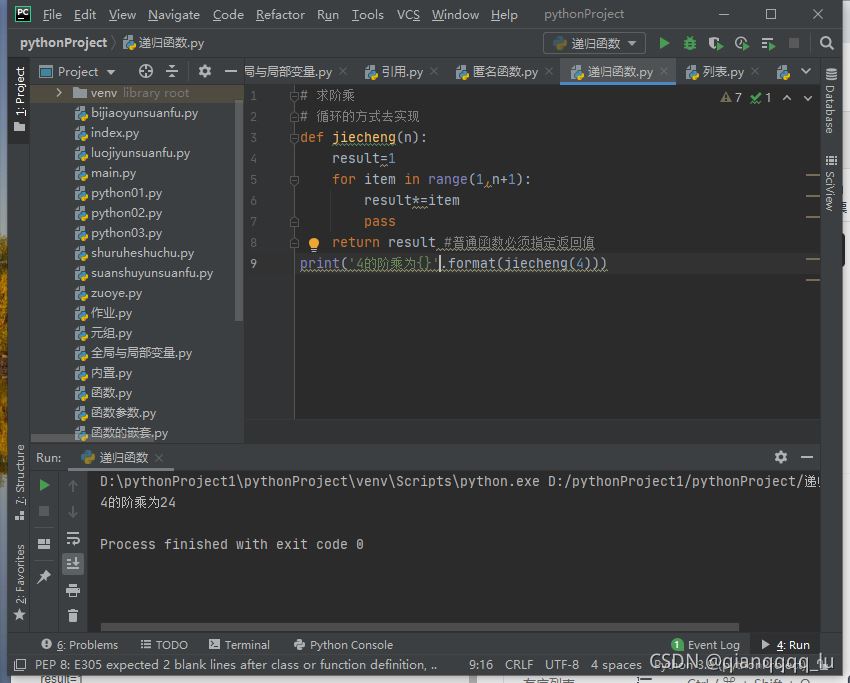
Task: Rerun the script from the Run panel
Action: pyautogui.click(x=44, y=485)
